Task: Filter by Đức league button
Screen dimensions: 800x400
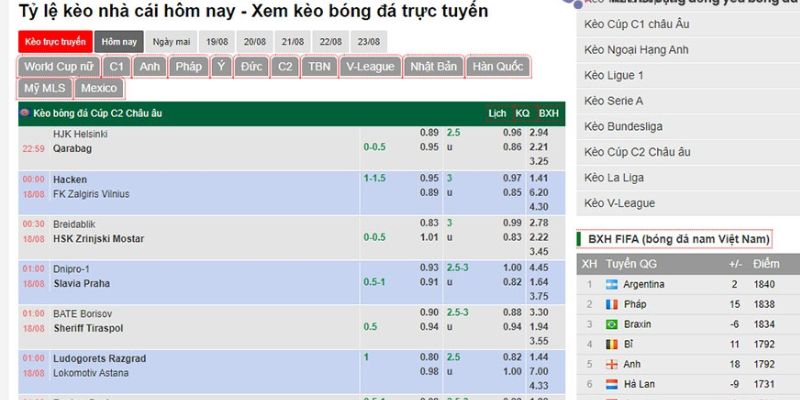Action: tap(252, 67)
